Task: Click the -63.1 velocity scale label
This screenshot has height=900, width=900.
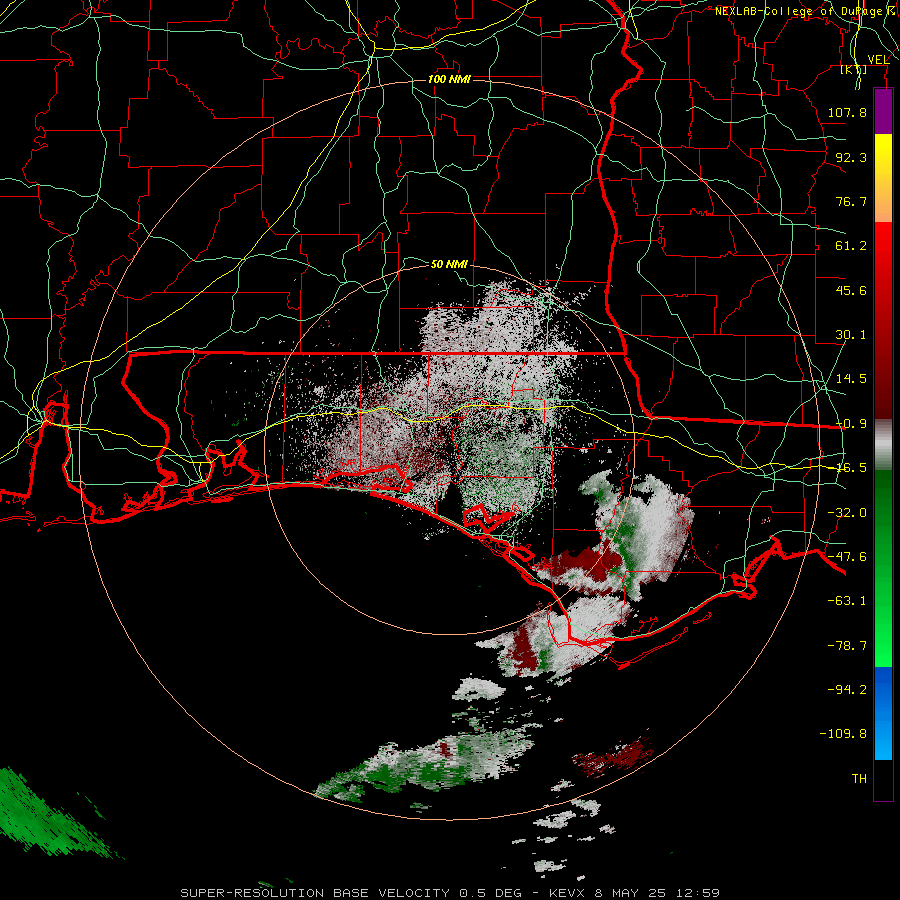Action: click(x=847, y=601)
